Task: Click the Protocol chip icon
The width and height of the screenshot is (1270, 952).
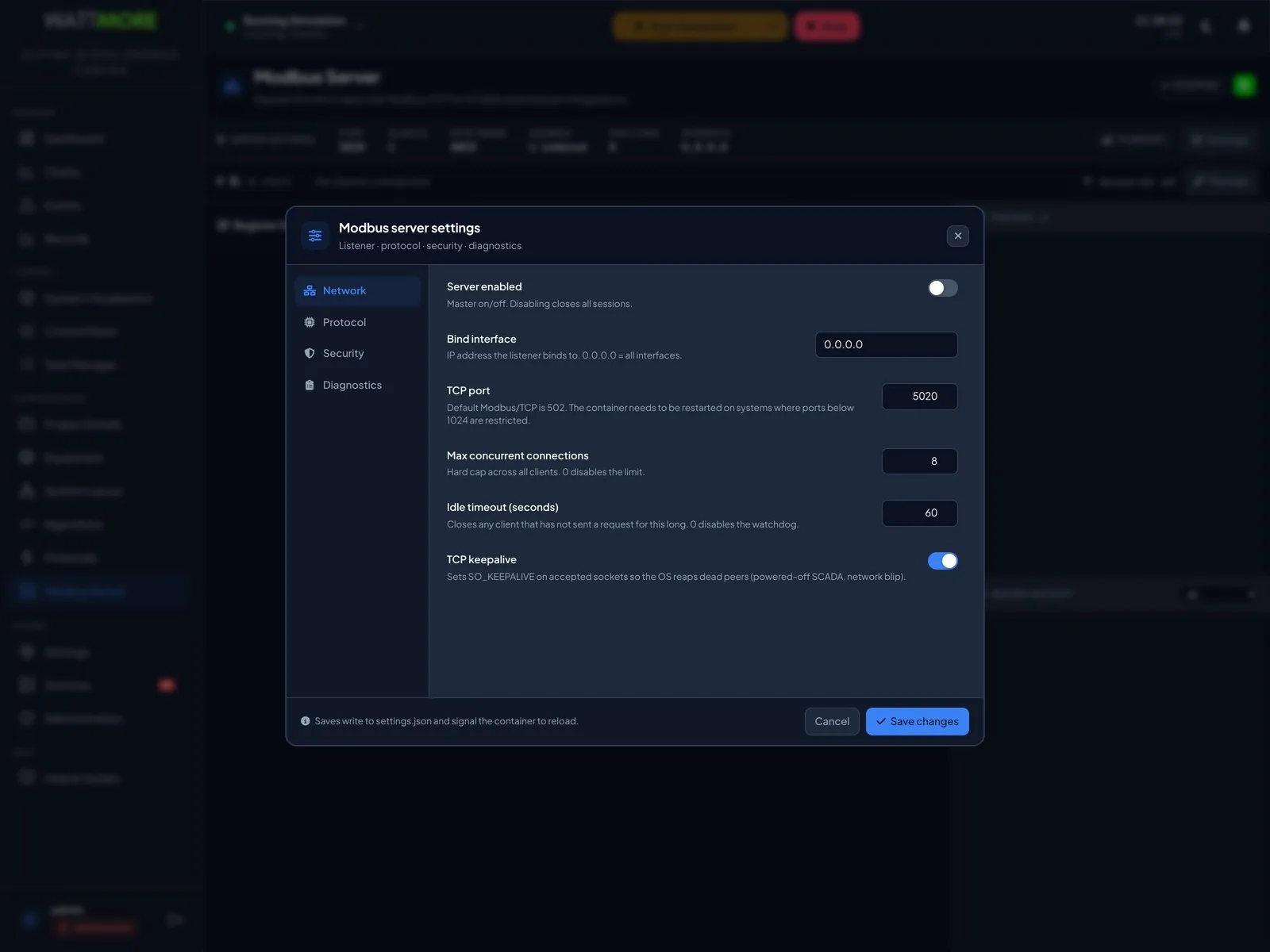Action: coord(310,322)
